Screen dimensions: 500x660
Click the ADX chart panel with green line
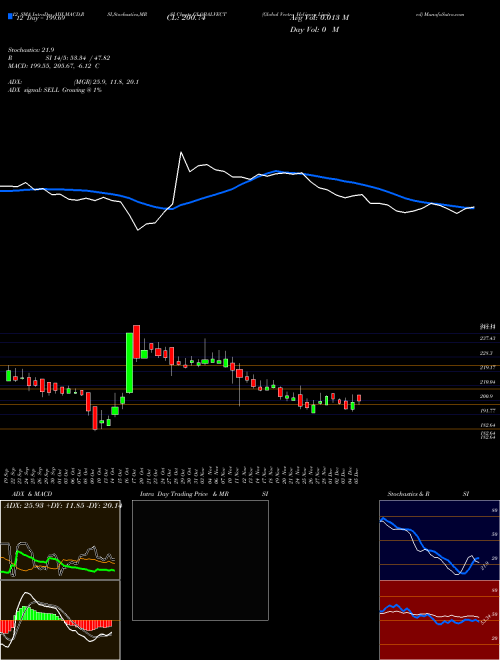point(60,540)
